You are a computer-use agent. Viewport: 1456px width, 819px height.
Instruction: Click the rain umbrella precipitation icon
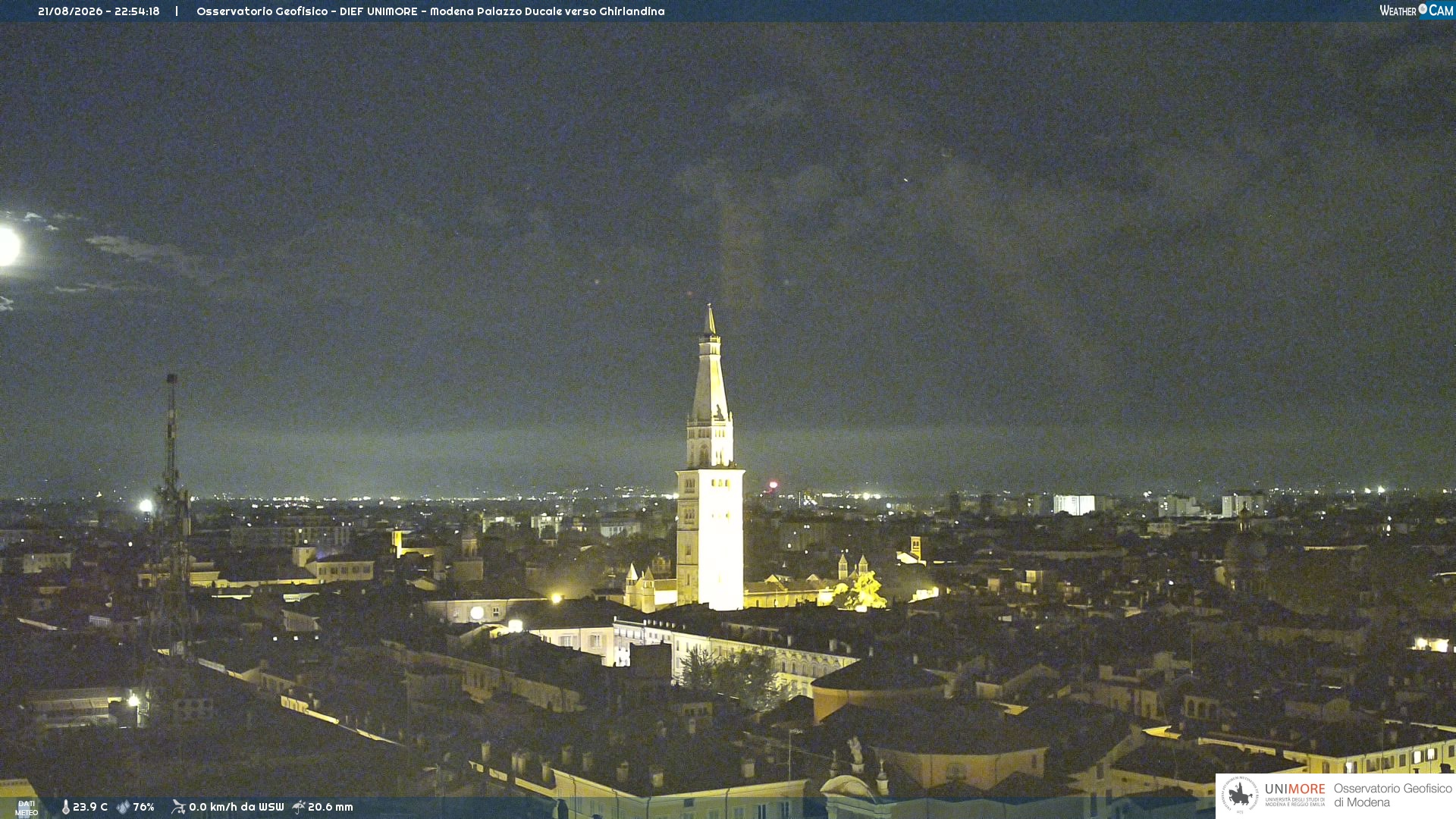(x=299, y=807)
